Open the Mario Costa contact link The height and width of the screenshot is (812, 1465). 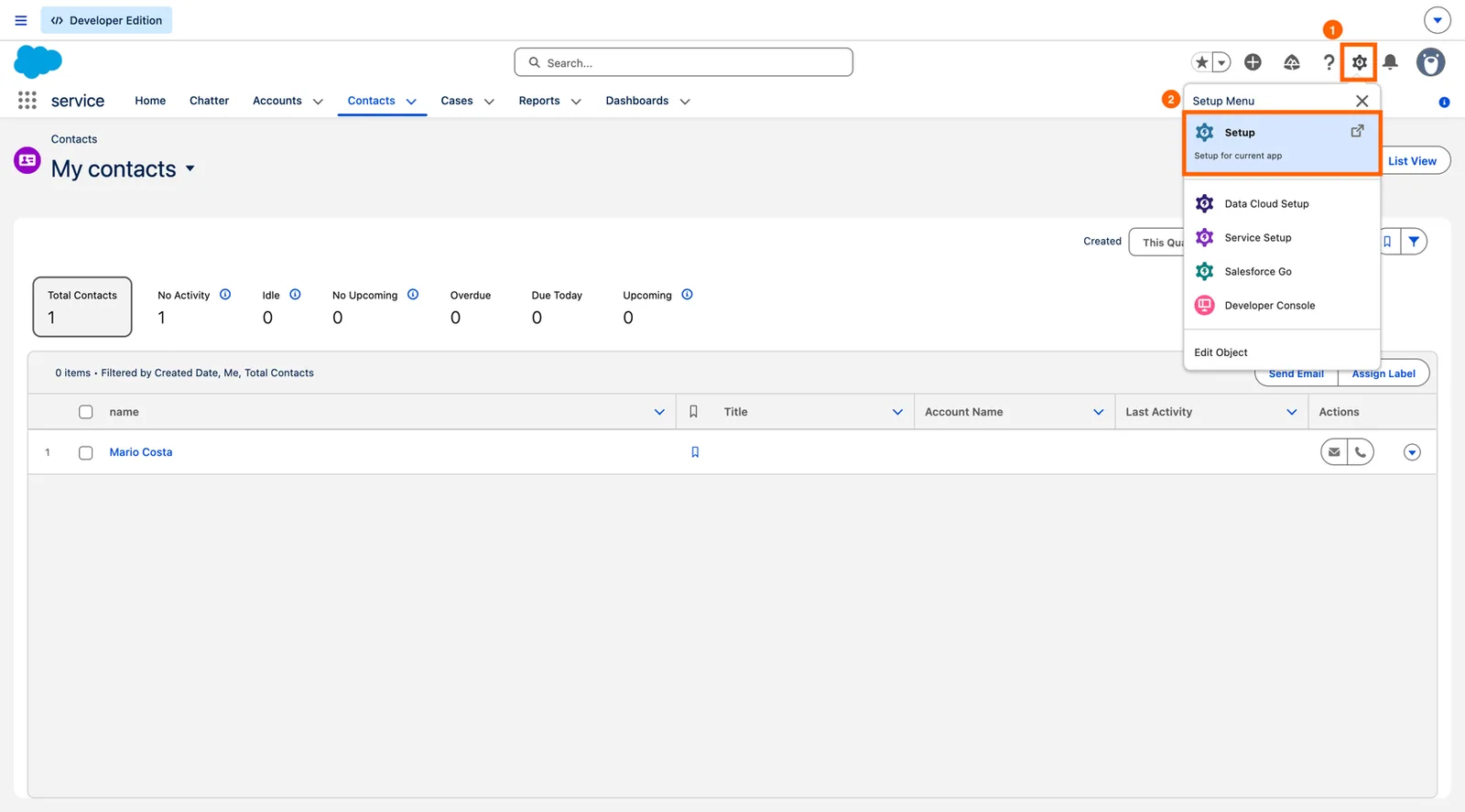pos(141,452)
